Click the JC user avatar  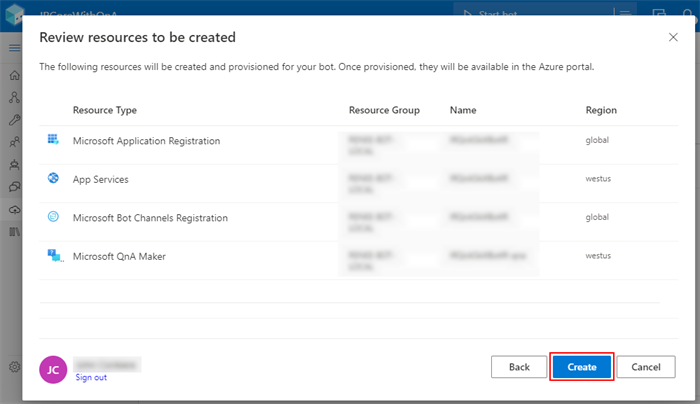pyautogui.click(x=53, y=369)
